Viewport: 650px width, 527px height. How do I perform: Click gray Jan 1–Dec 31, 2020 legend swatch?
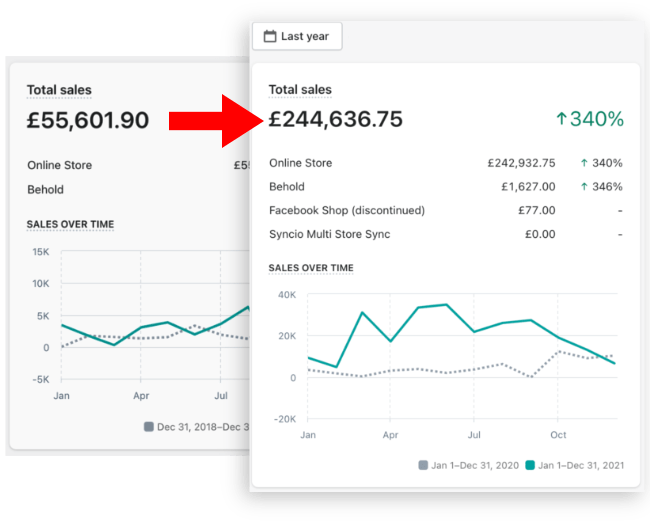[423, 465]
